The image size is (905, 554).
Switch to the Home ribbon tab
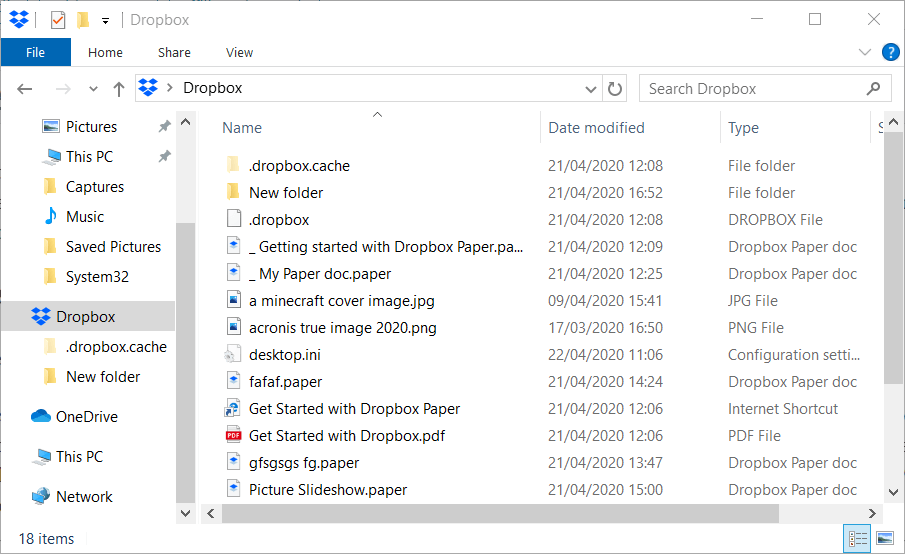(105, 53)
